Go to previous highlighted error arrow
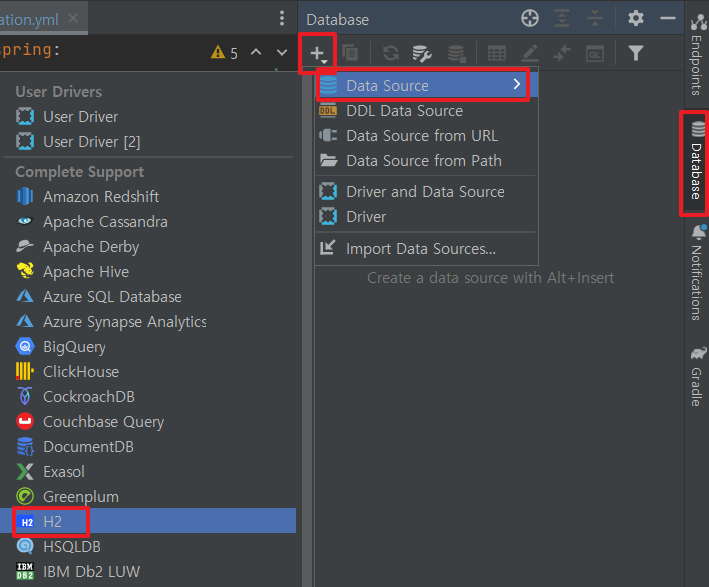The width and height of the screenshot is (709, 587). 256,52
